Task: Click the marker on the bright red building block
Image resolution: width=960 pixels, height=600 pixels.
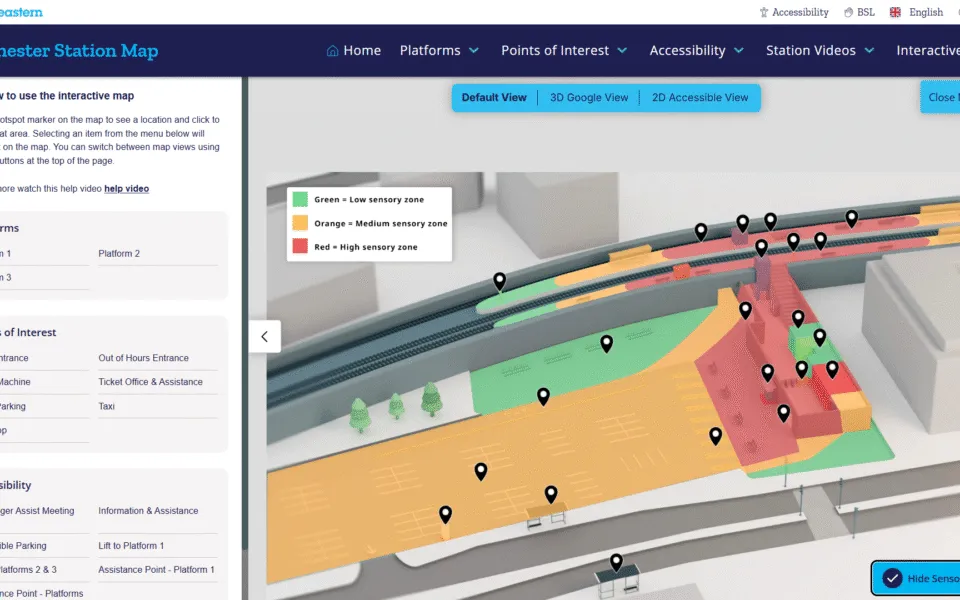Action: (x=832, y=370)
